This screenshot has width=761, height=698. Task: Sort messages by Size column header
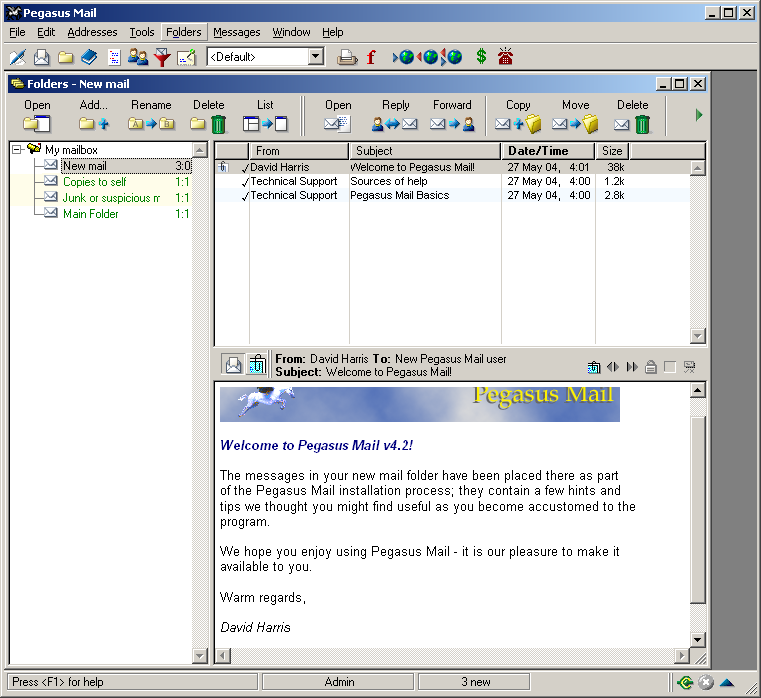tap(612, 151)
